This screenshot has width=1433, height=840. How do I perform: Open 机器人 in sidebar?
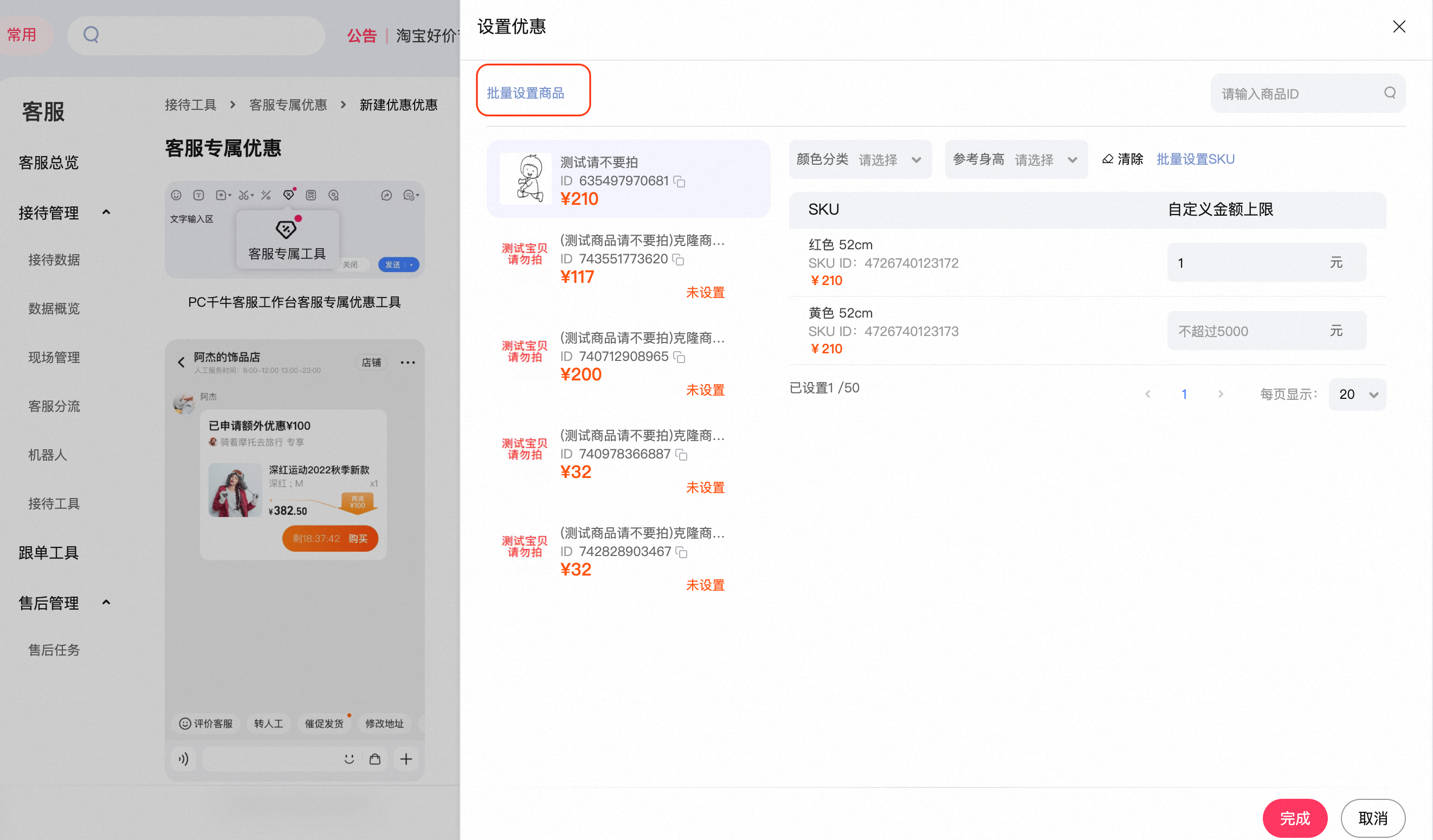48,455
